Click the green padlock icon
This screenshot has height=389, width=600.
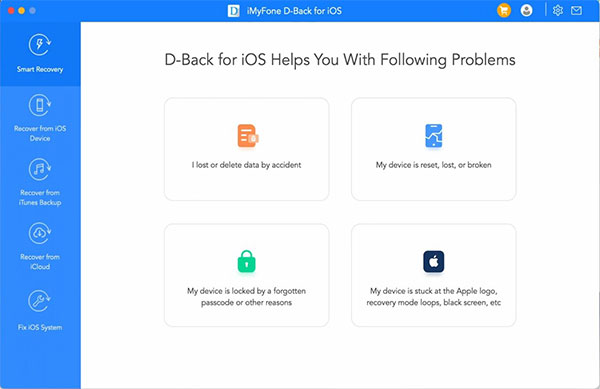click(246, 262)
